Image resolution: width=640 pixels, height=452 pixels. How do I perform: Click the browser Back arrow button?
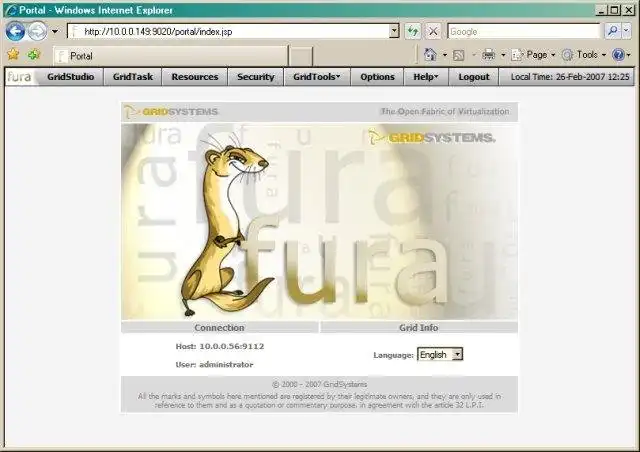(15, 31)
